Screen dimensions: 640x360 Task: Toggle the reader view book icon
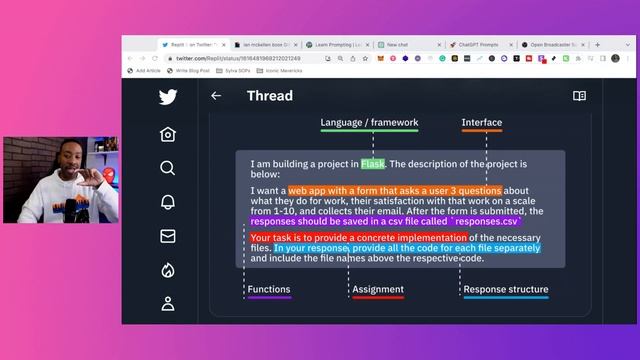(x=579, y=96)
